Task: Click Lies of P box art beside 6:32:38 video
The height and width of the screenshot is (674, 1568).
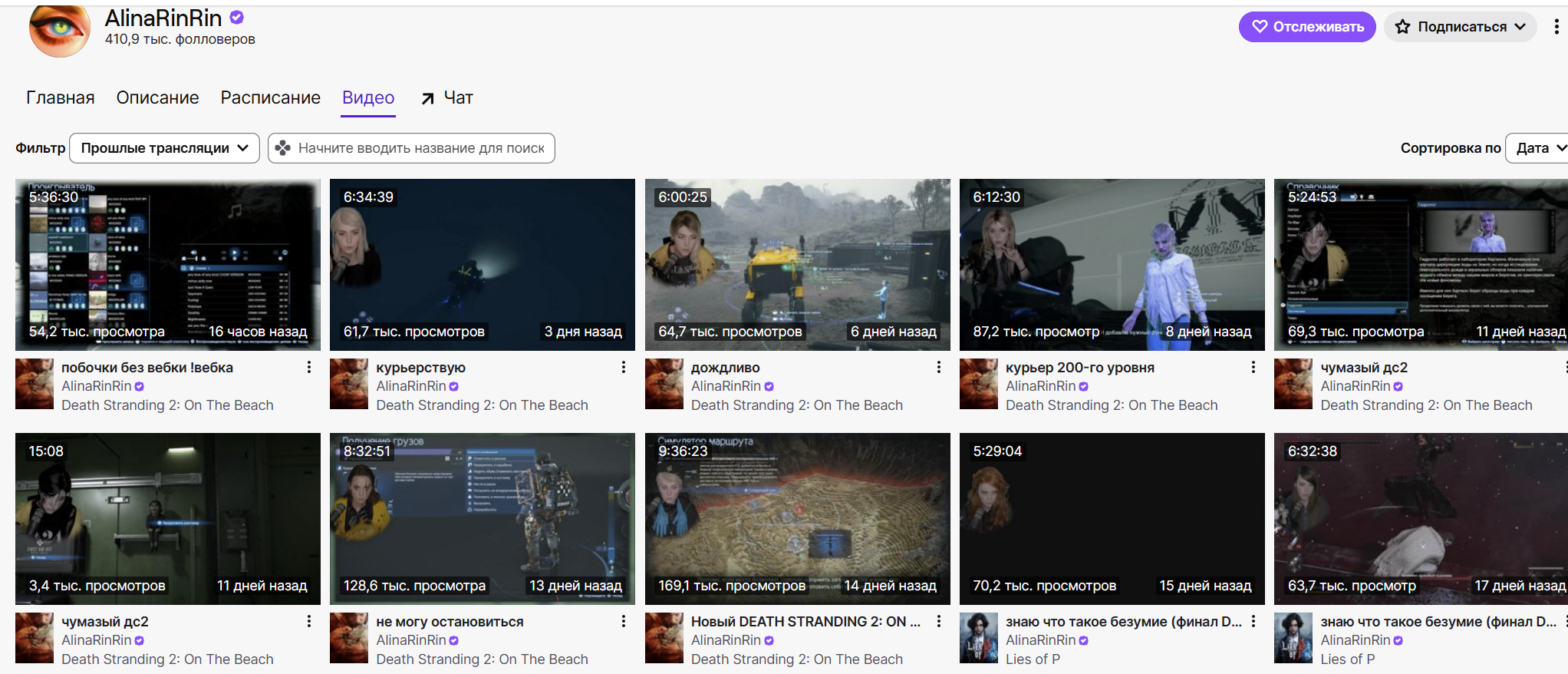Action: coord(1293,638)
